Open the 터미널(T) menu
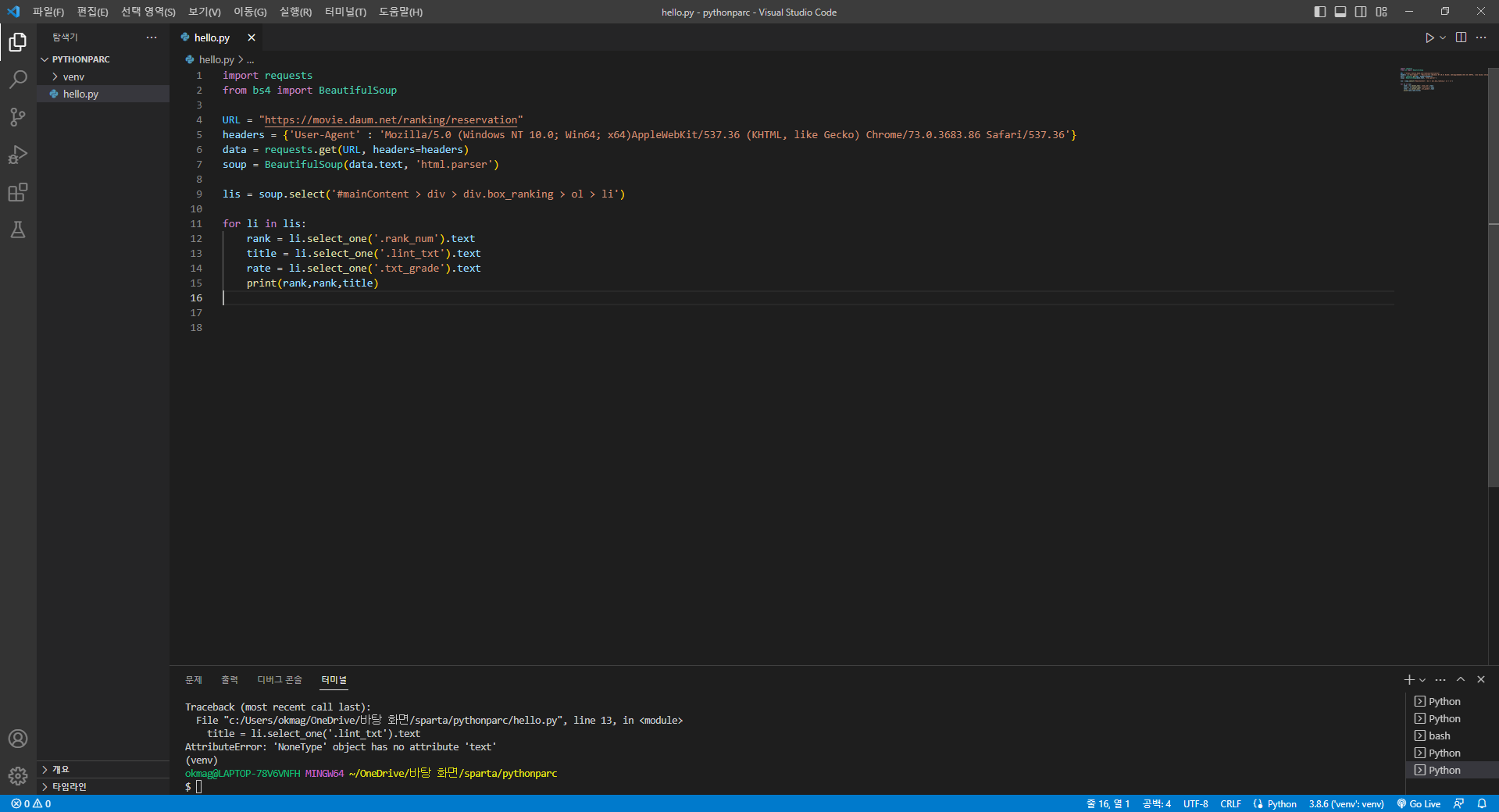 [345, 12]
